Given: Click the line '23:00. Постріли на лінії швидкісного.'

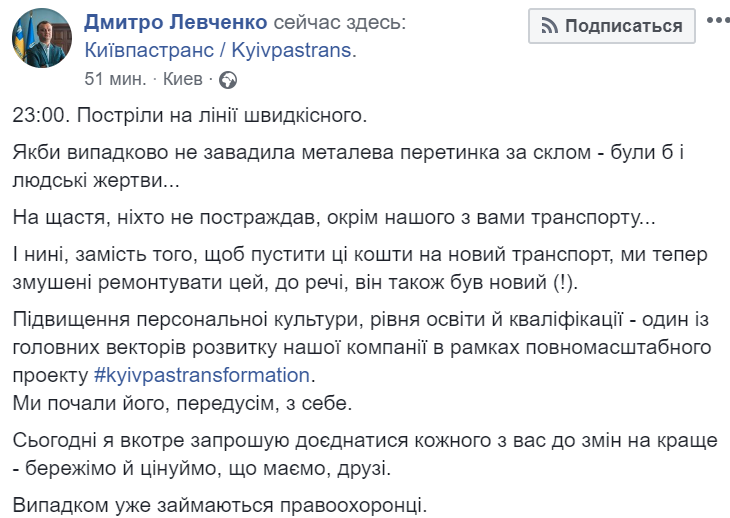Looking at the screenshot, I should coord(191,115).
